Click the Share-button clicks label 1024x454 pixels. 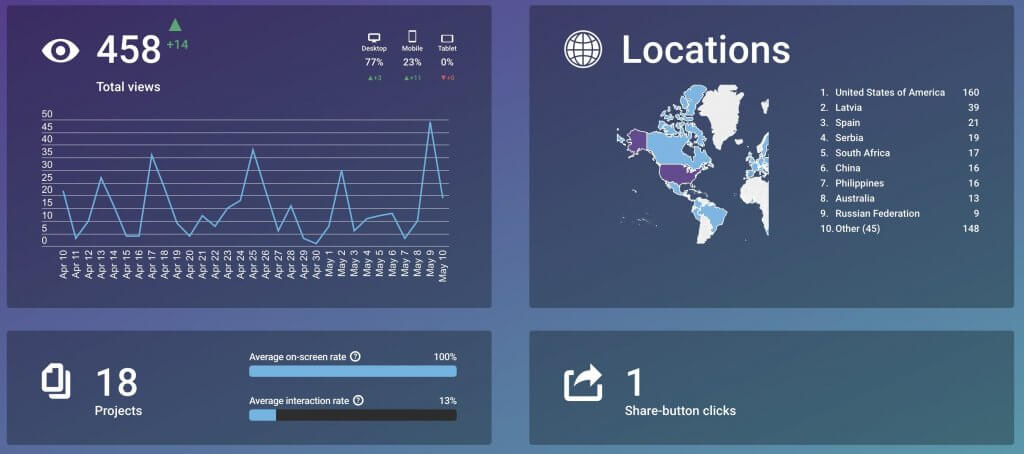click(680, 412)
